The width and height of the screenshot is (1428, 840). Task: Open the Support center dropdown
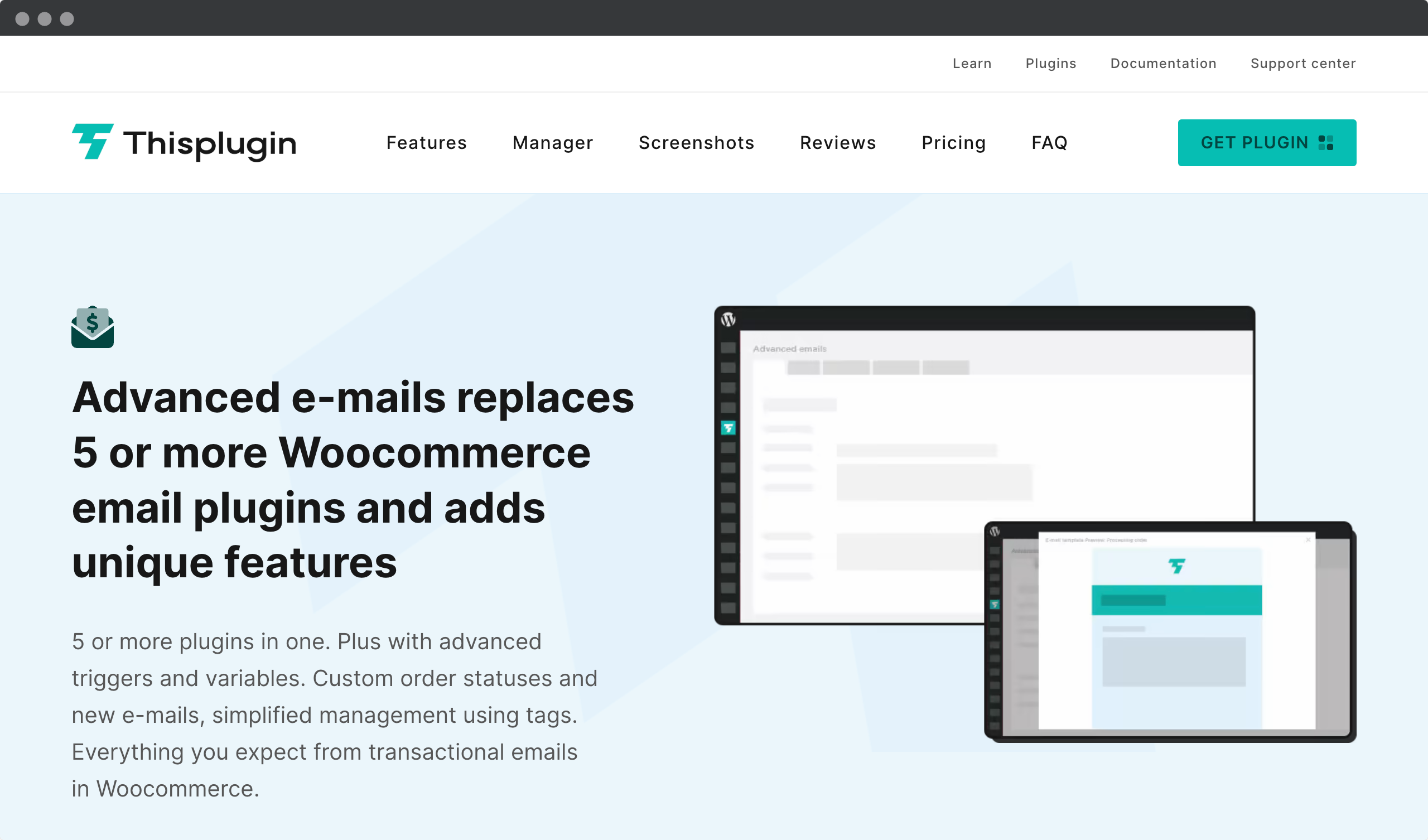[x=1305, y=63]
